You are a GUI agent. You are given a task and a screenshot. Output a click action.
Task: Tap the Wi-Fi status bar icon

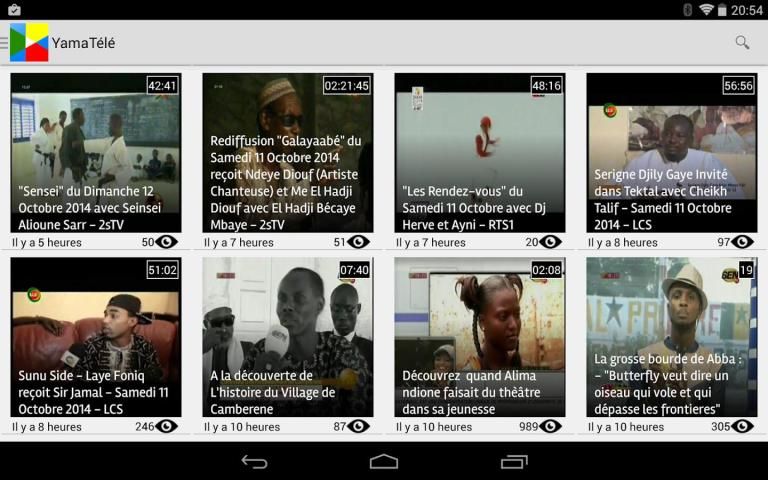coord(707,10)
